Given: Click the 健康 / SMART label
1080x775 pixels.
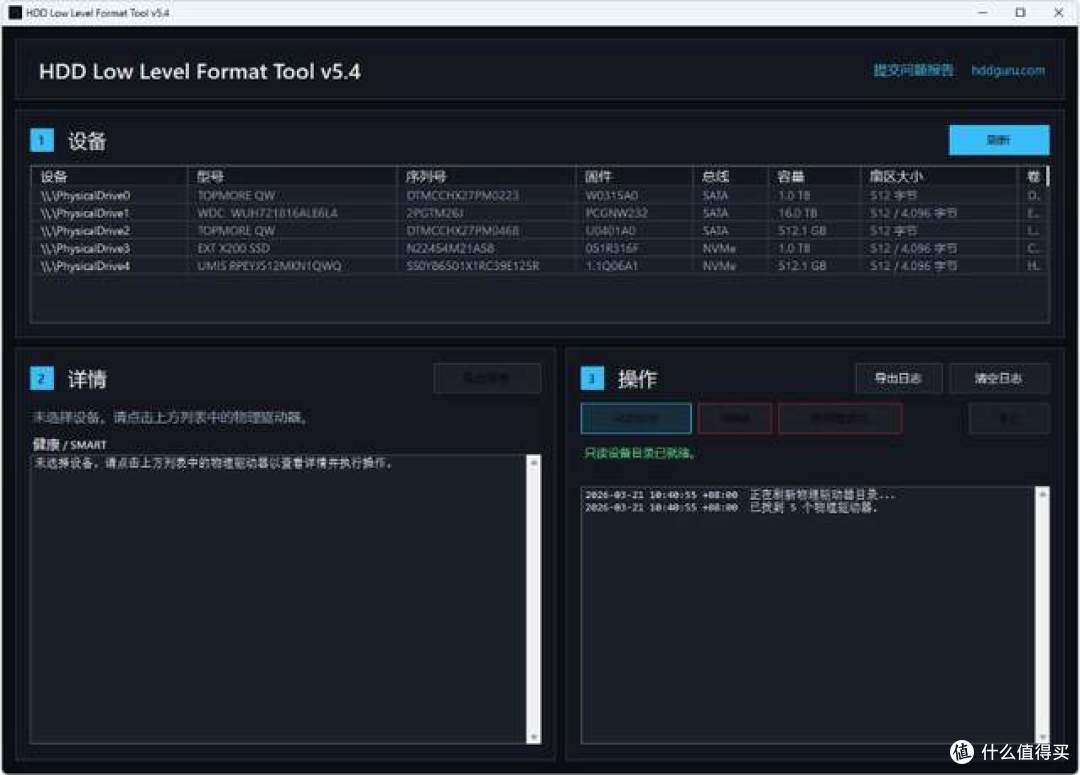Looking at the screenshot, I should click(x=70, y=444).
